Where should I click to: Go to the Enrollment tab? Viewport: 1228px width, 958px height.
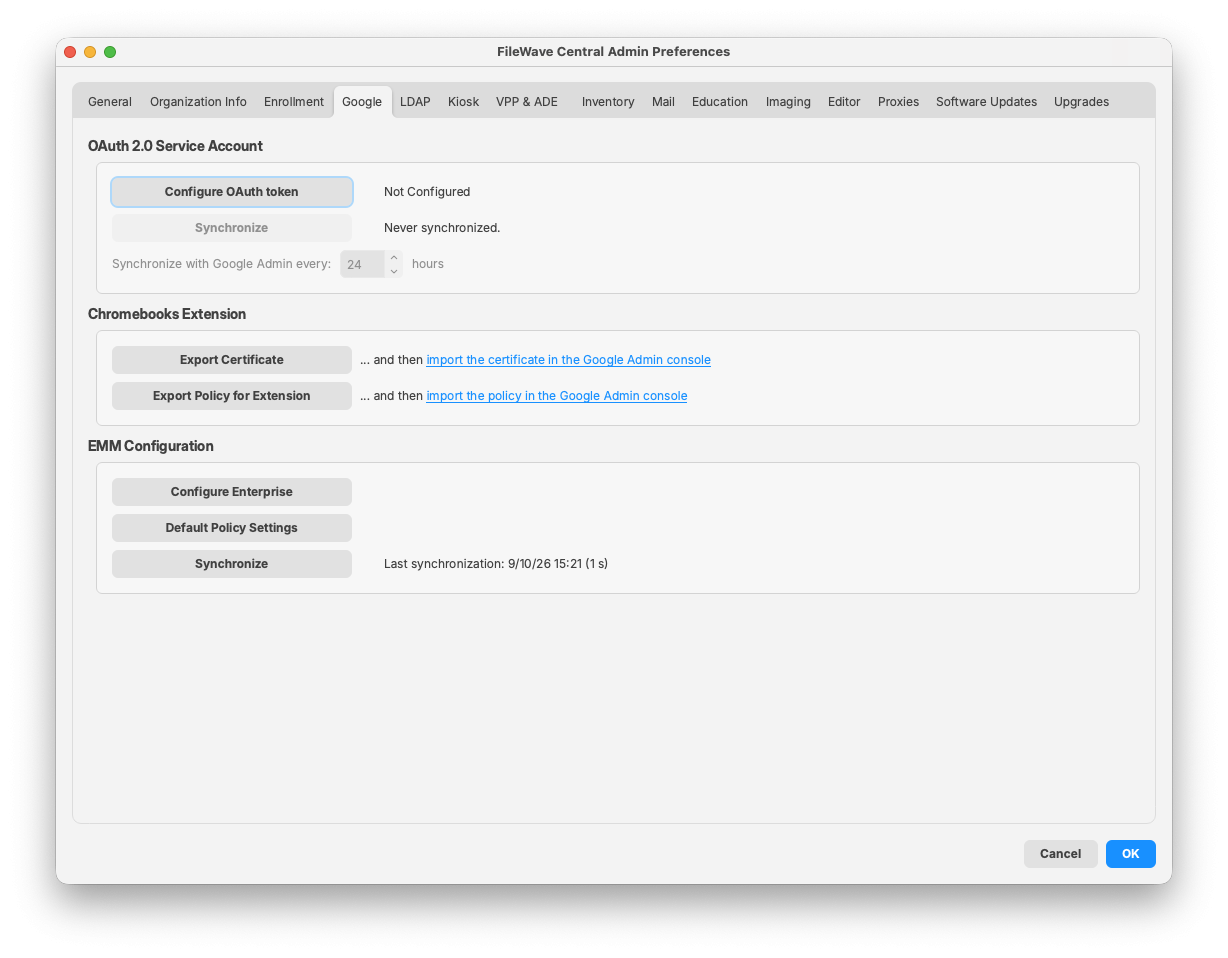(294, 102)
